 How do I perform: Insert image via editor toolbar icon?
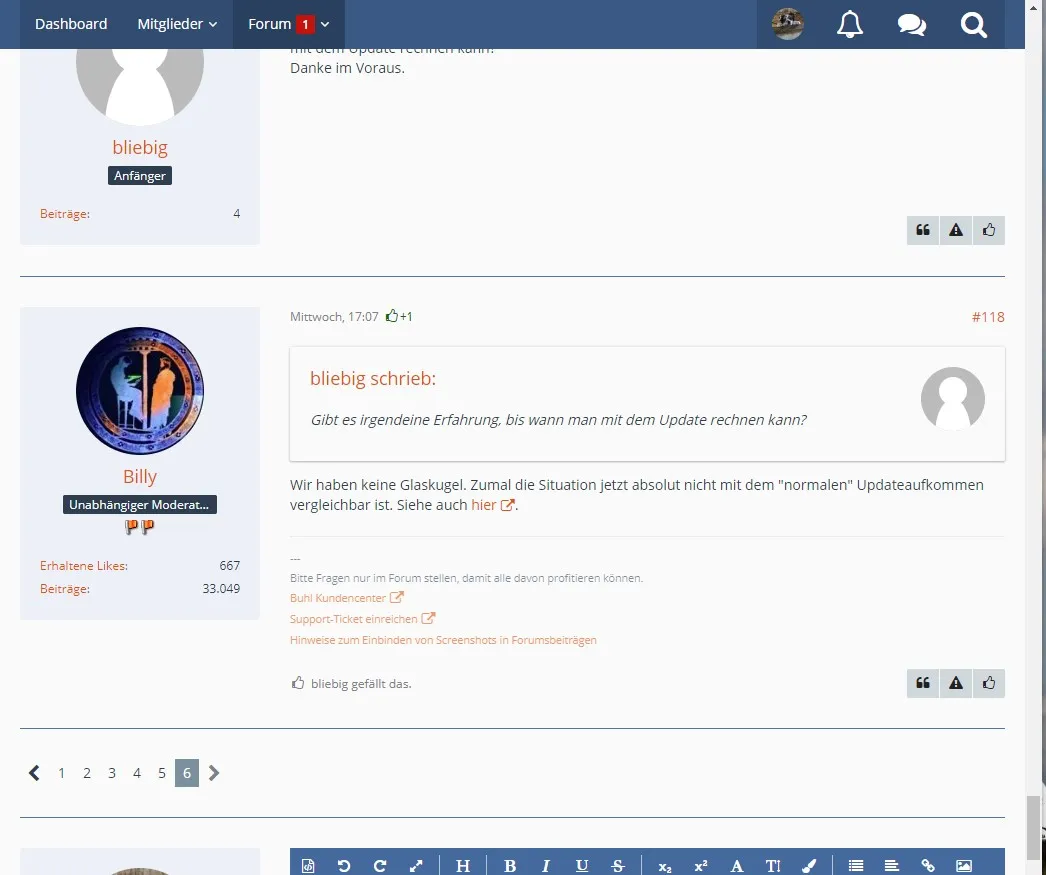[x=963, y=866]
